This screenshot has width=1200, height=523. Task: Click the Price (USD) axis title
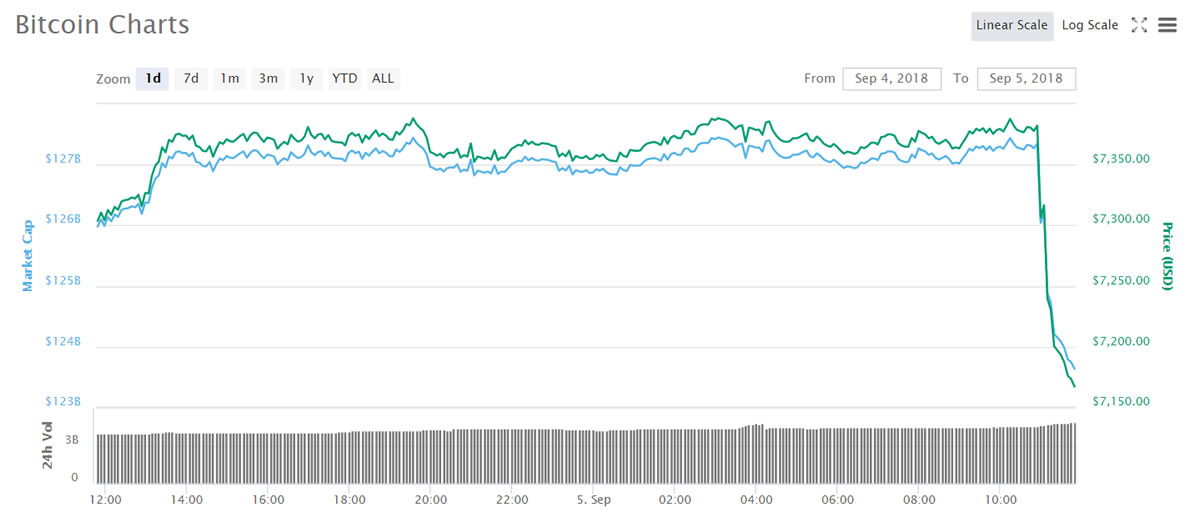coord(1167,256)
